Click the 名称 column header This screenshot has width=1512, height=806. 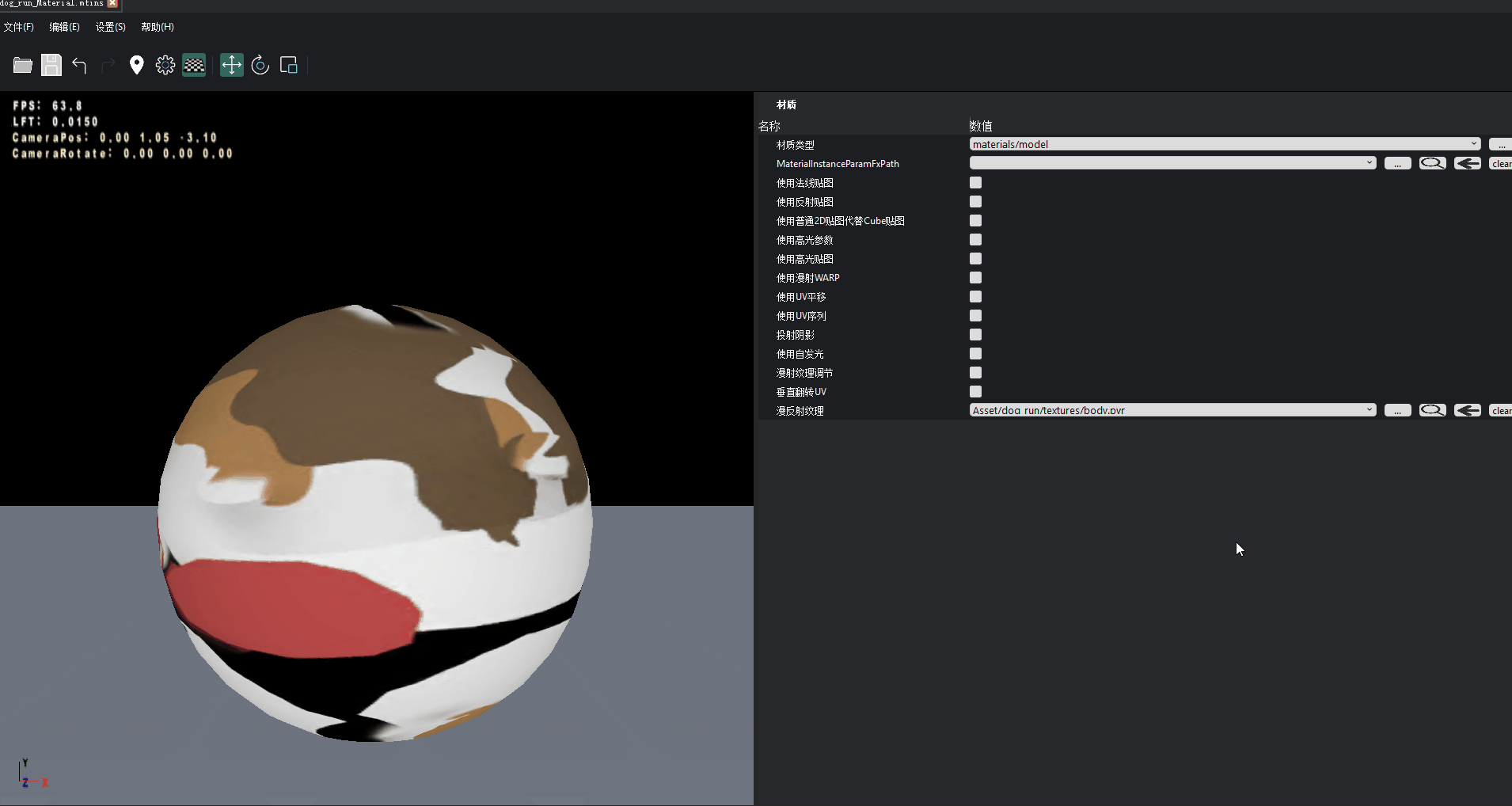pos(769,126)
